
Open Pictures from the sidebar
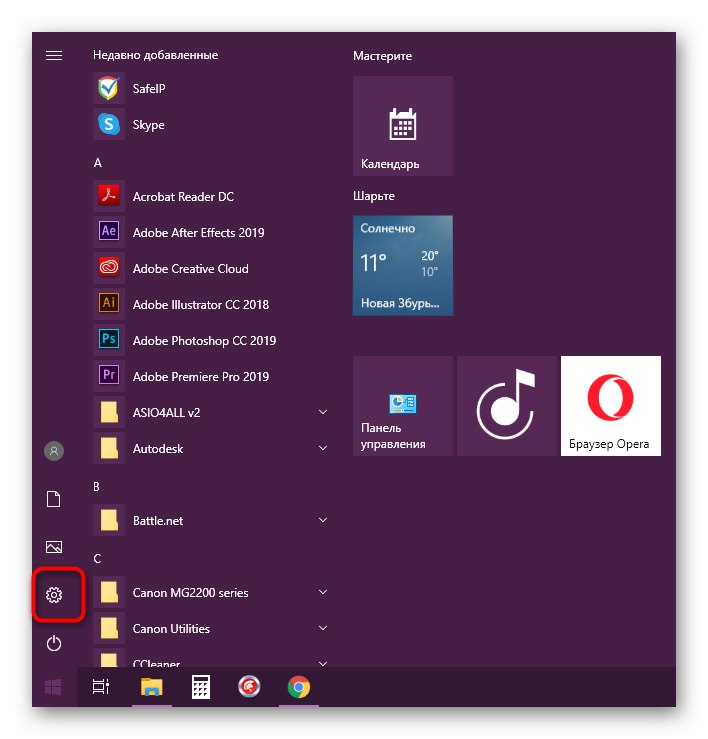click(54, 547)
